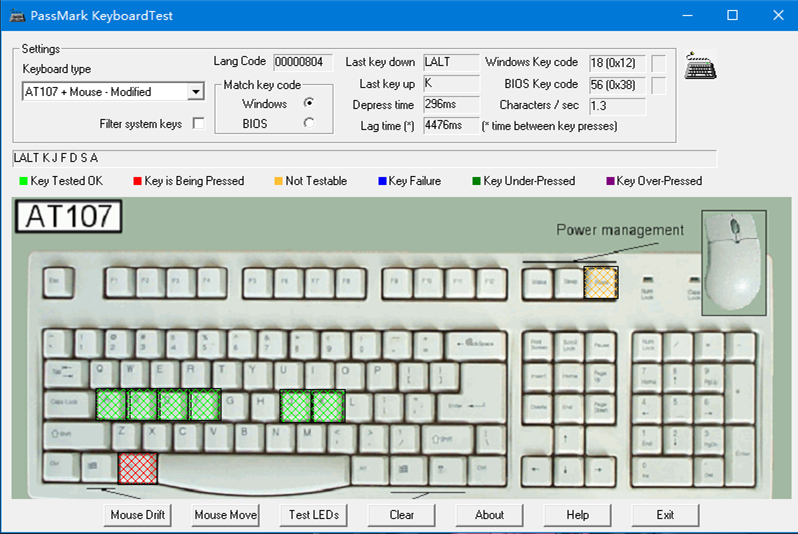Click the Mouse Move button

coord(225,515)
